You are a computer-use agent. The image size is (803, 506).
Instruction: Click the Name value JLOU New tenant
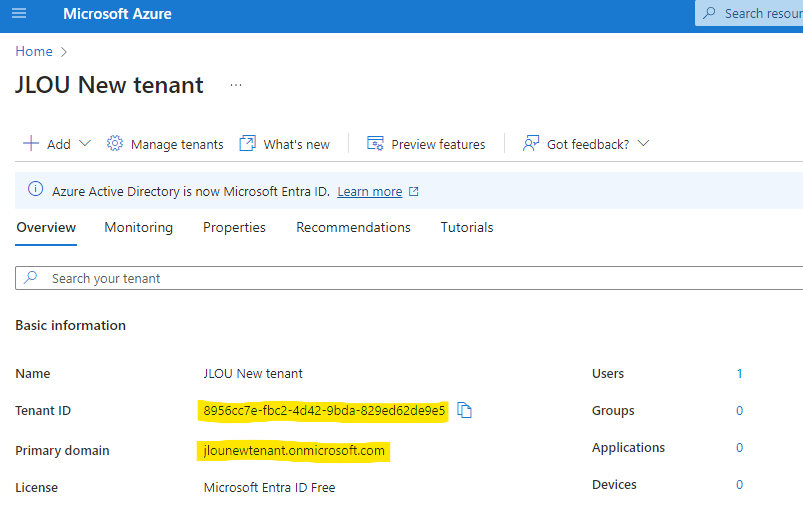click(253, 374)
